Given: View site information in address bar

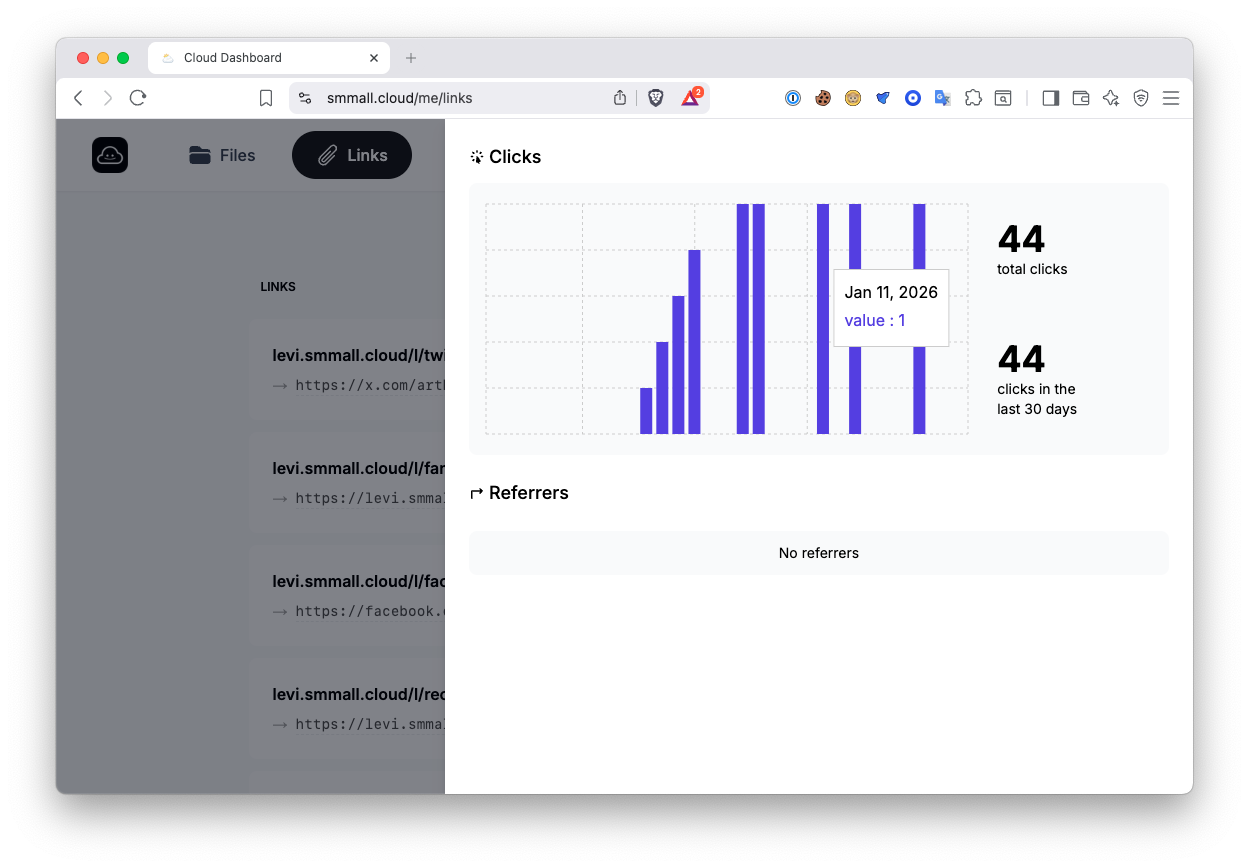Looking at the screenshot, I should coord(306,98).
